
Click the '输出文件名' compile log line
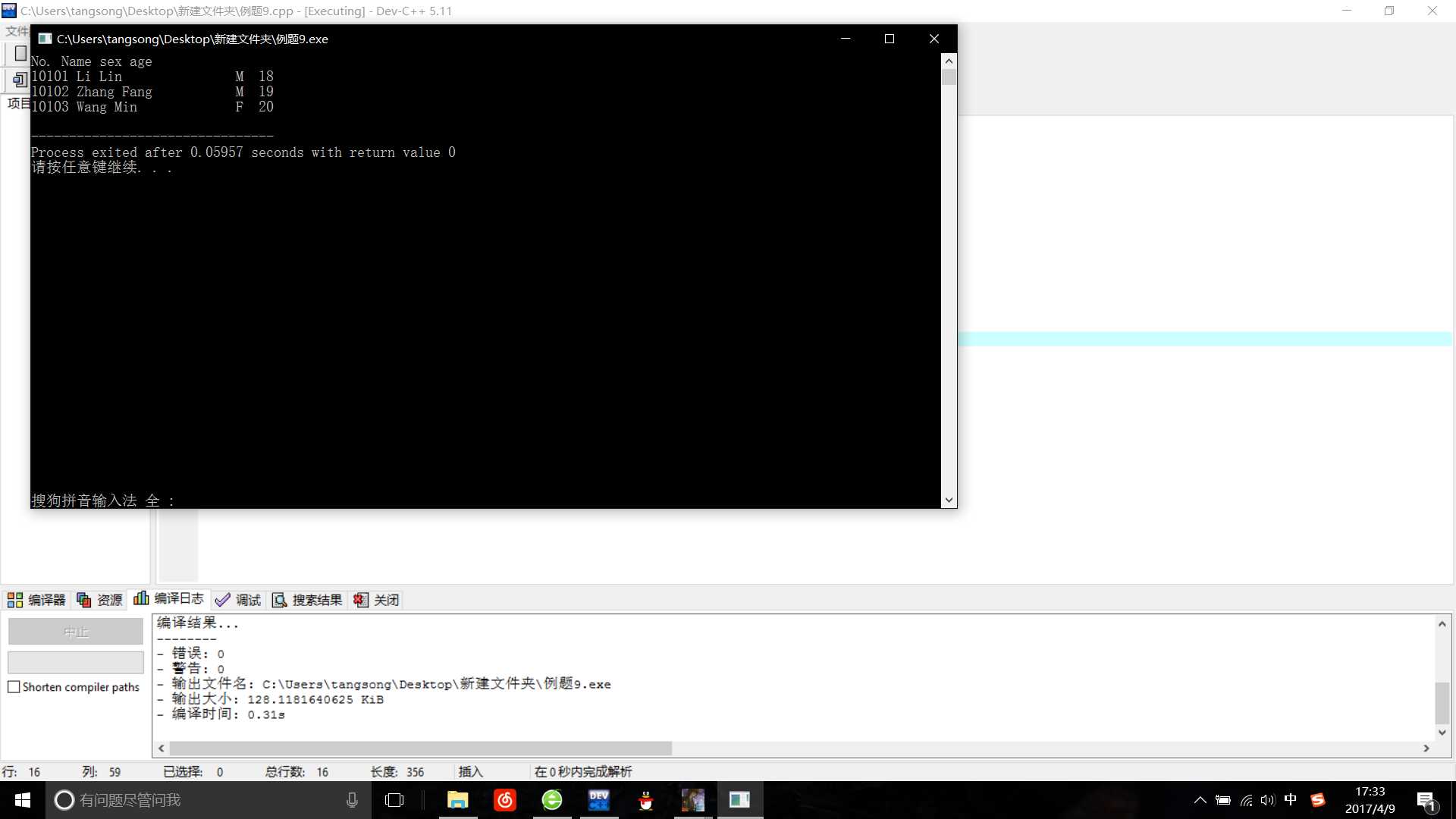(x=384, y=684)
